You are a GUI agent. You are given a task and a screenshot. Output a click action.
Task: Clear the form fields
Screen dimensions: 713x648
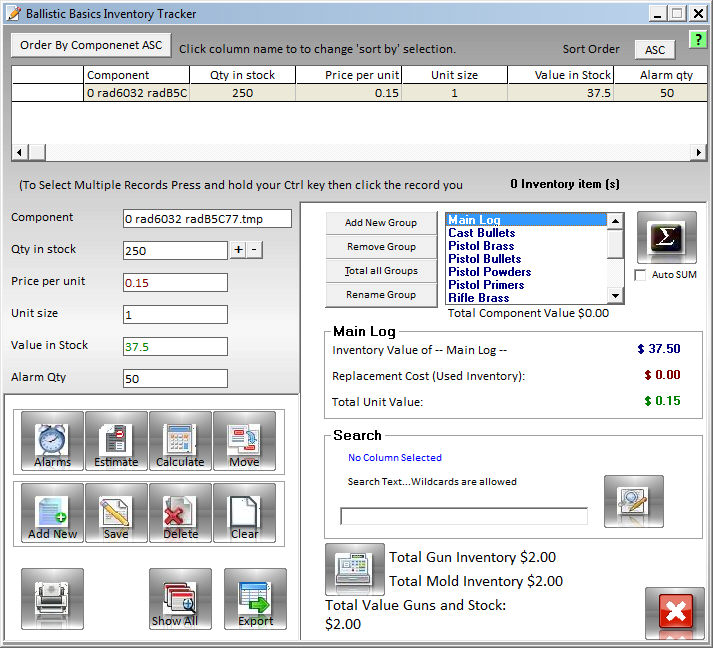pos(244,513)
